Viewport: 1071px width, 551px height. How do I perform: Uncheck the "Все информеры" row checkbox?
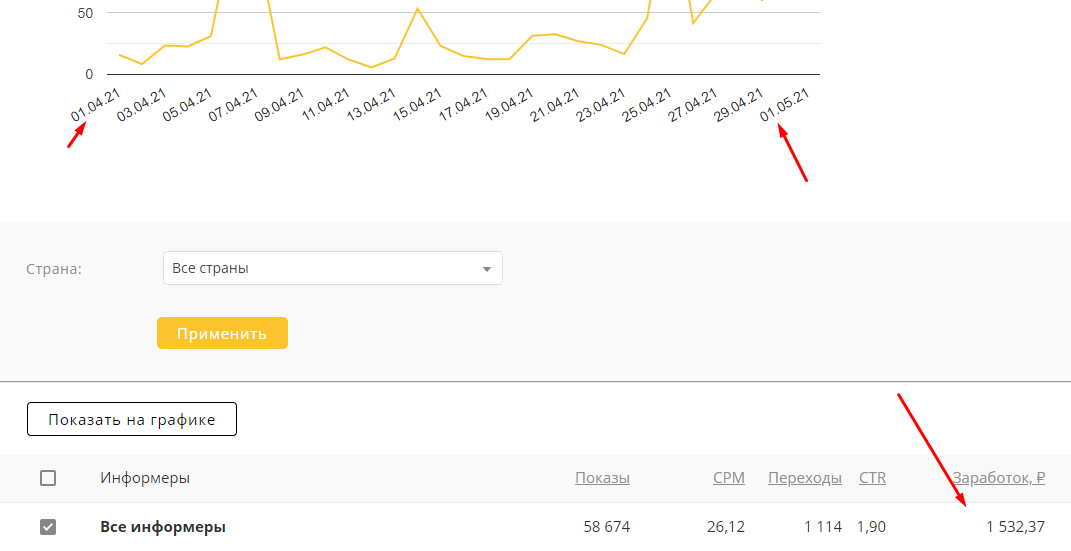coord(48,527)
